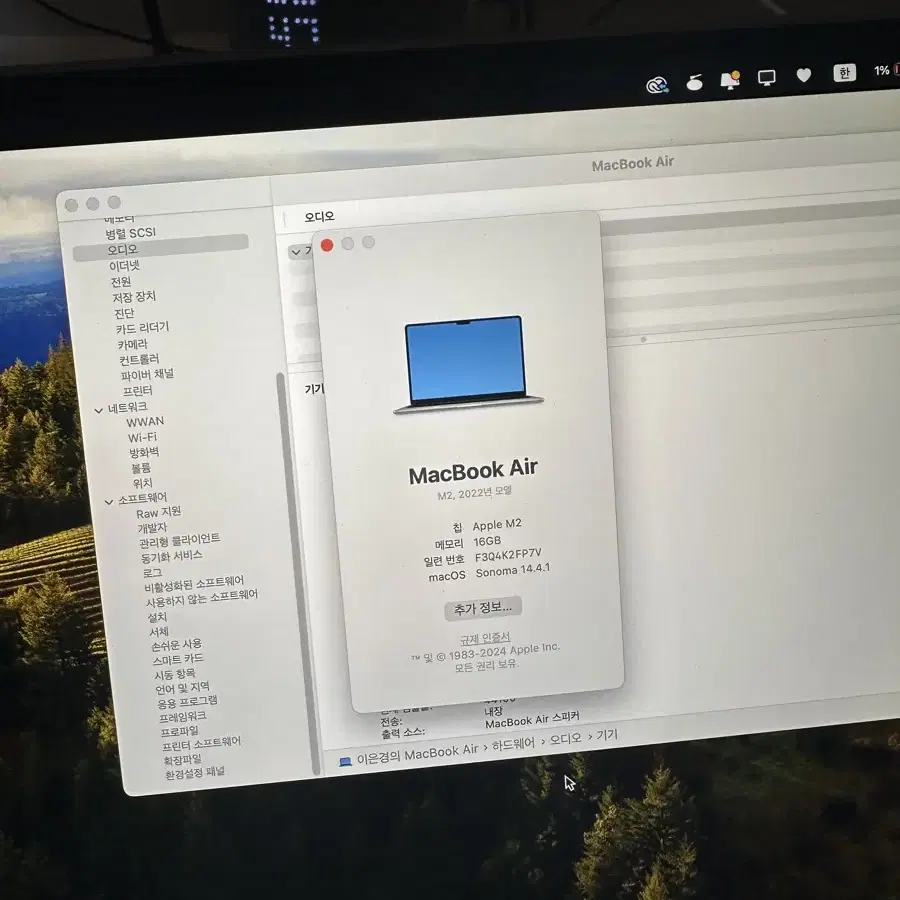Select 손쉬운 사용 in the sidebar
This screenshot has width=900, height=900.
[x=176, y=646]
